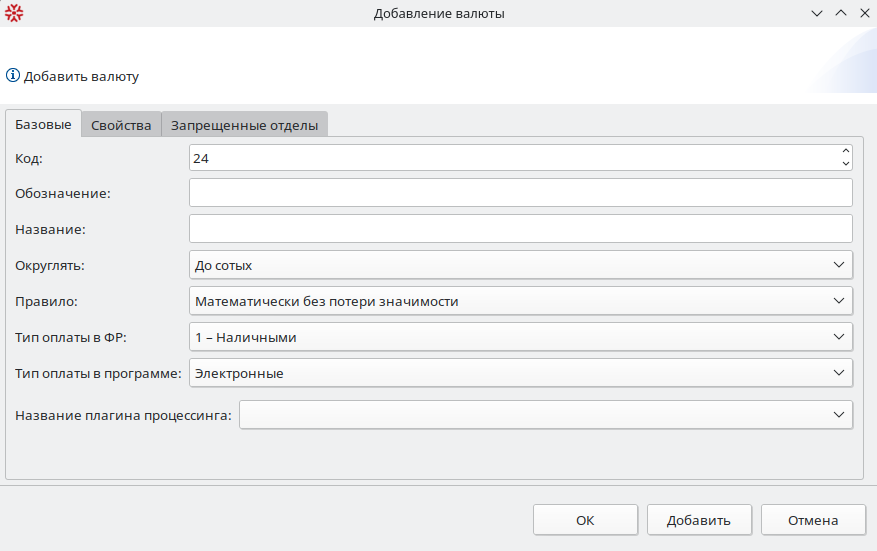
Task: Select the Базовые tab
Action: [x=43, y=125]
